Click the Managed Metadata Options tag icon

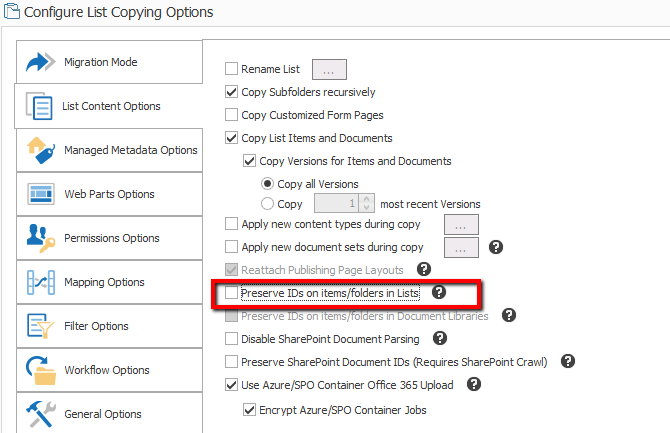[x=41, y=150]
